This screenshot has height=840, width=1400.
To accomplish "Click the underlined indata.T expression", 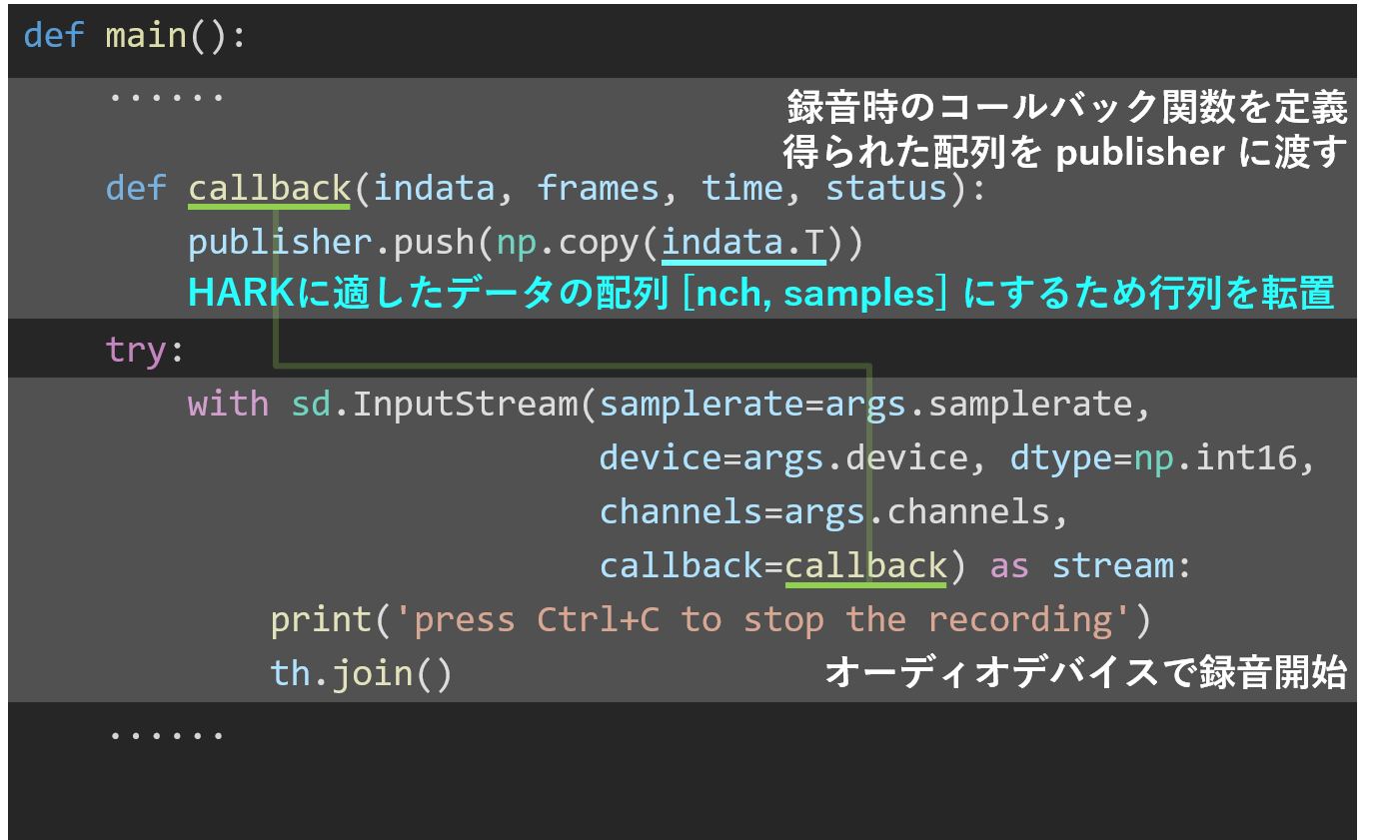I will 742,242.
